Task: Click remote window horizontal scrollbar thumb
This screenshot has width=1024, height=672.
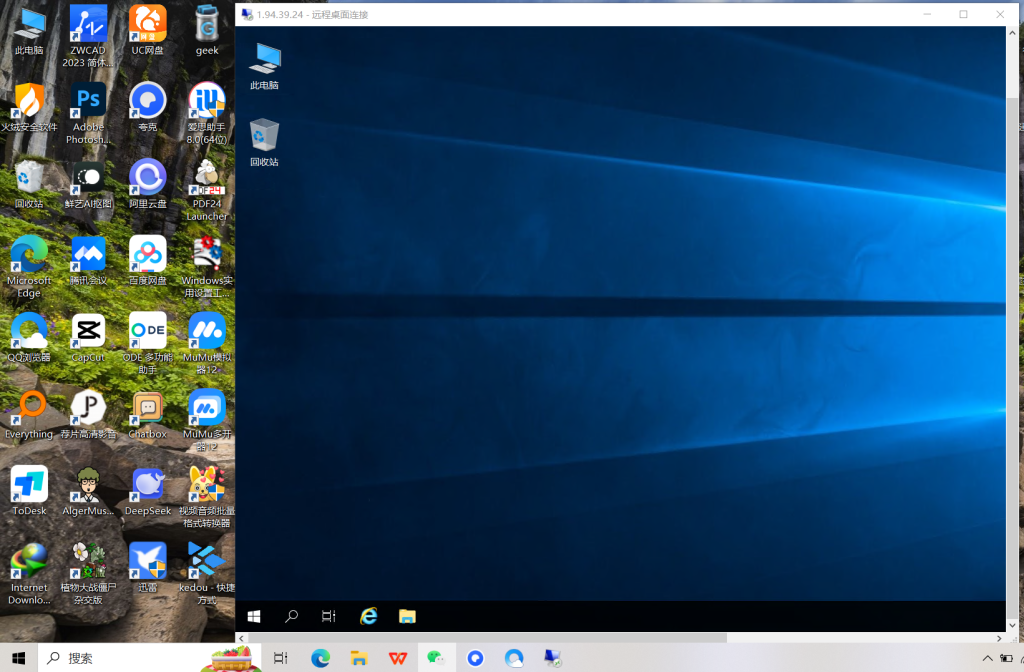Action: tap(487, 637)
